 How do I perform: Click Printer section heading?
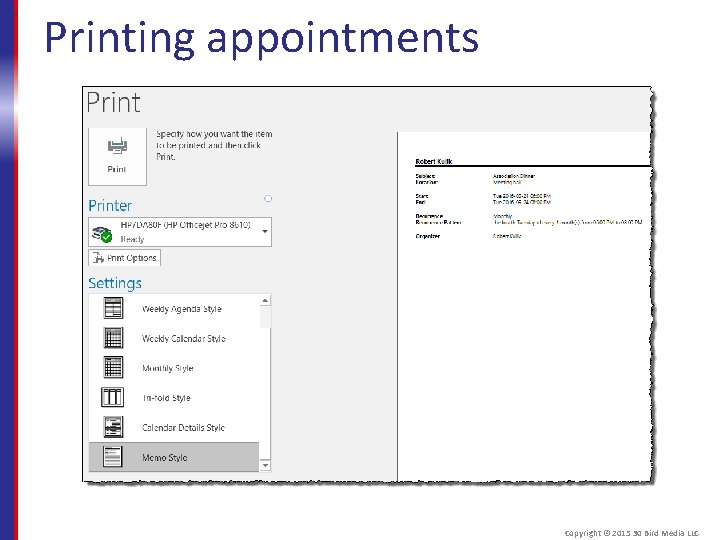(110, 206)
